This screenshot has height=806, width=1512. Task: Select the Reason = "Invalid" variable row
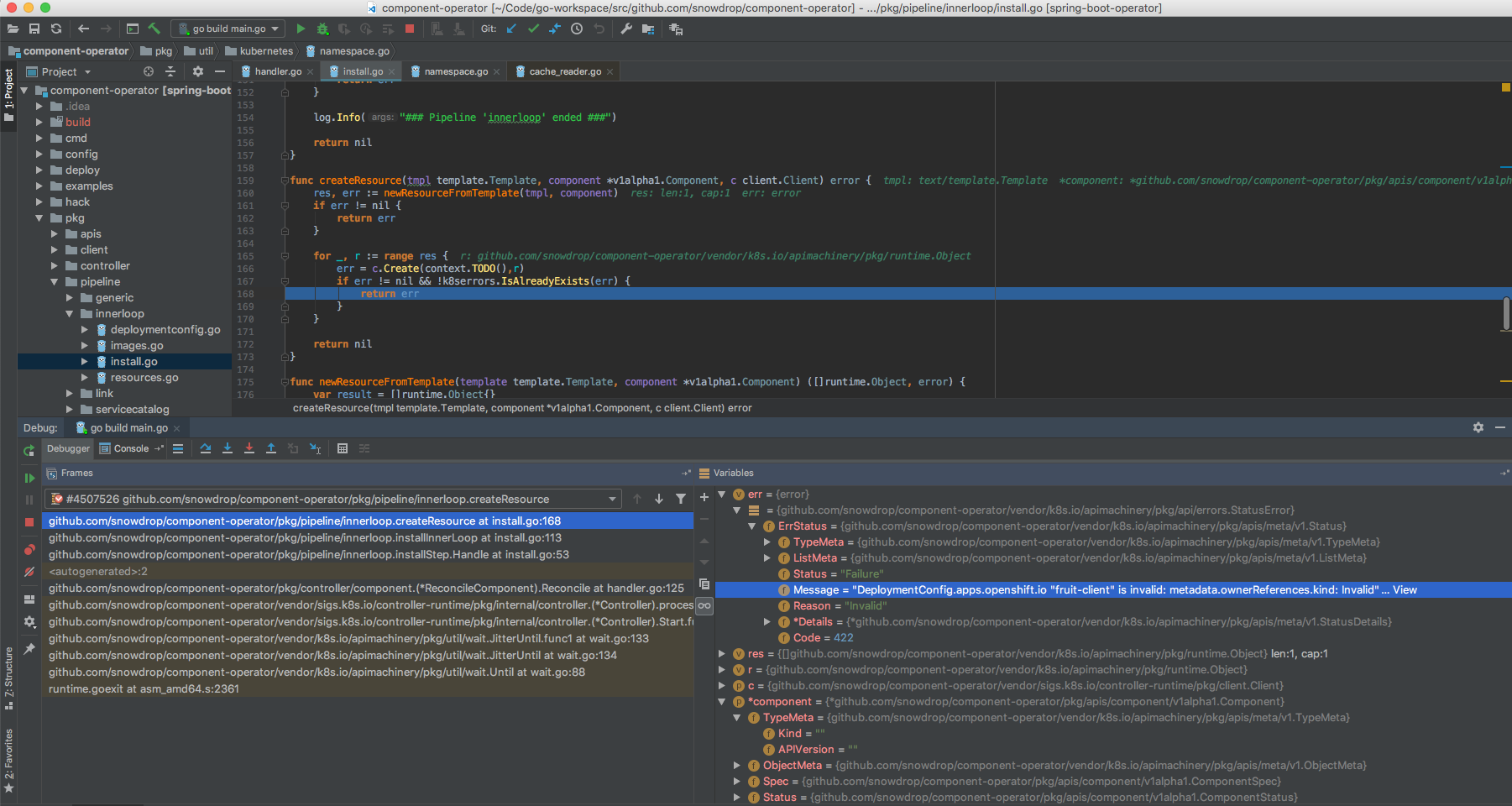tap(1113, 606)
